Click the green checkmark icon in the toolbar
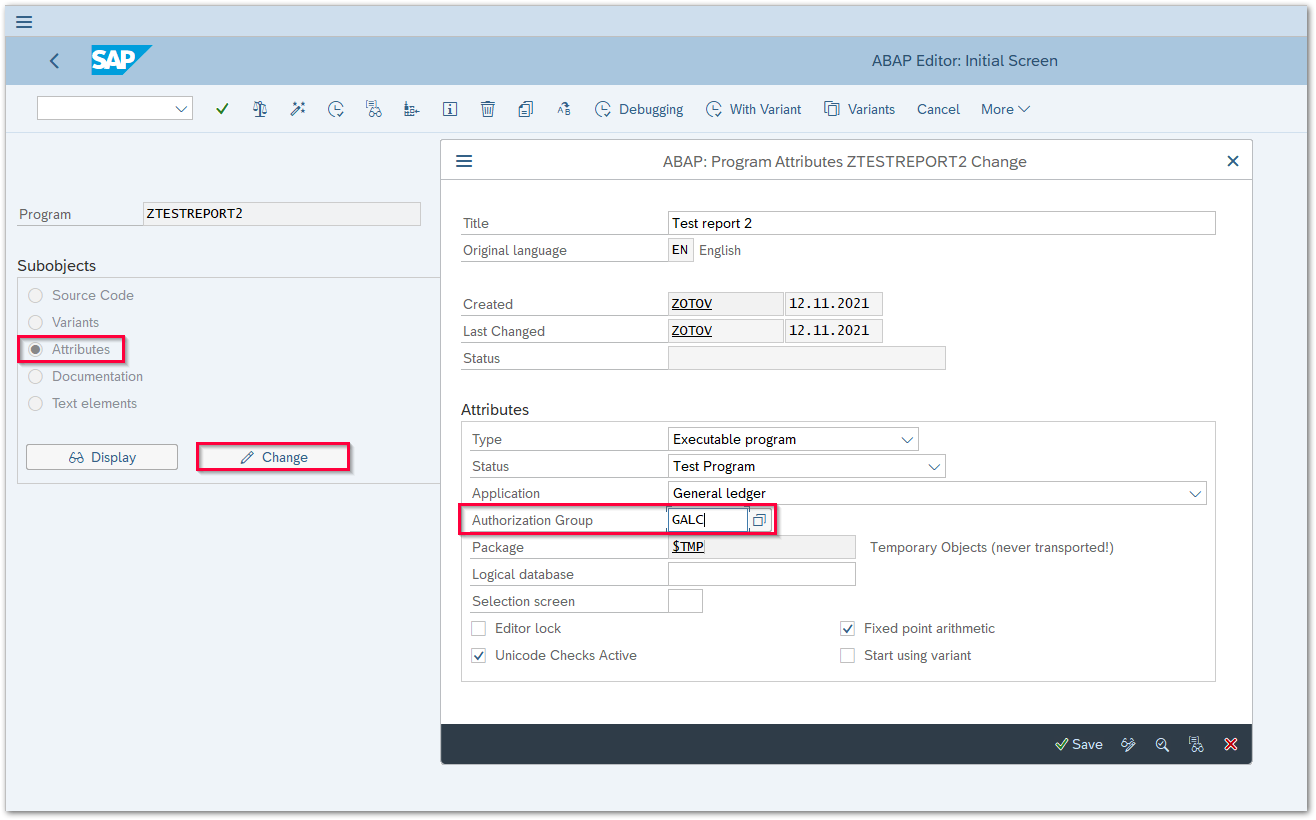 (222, 109)
